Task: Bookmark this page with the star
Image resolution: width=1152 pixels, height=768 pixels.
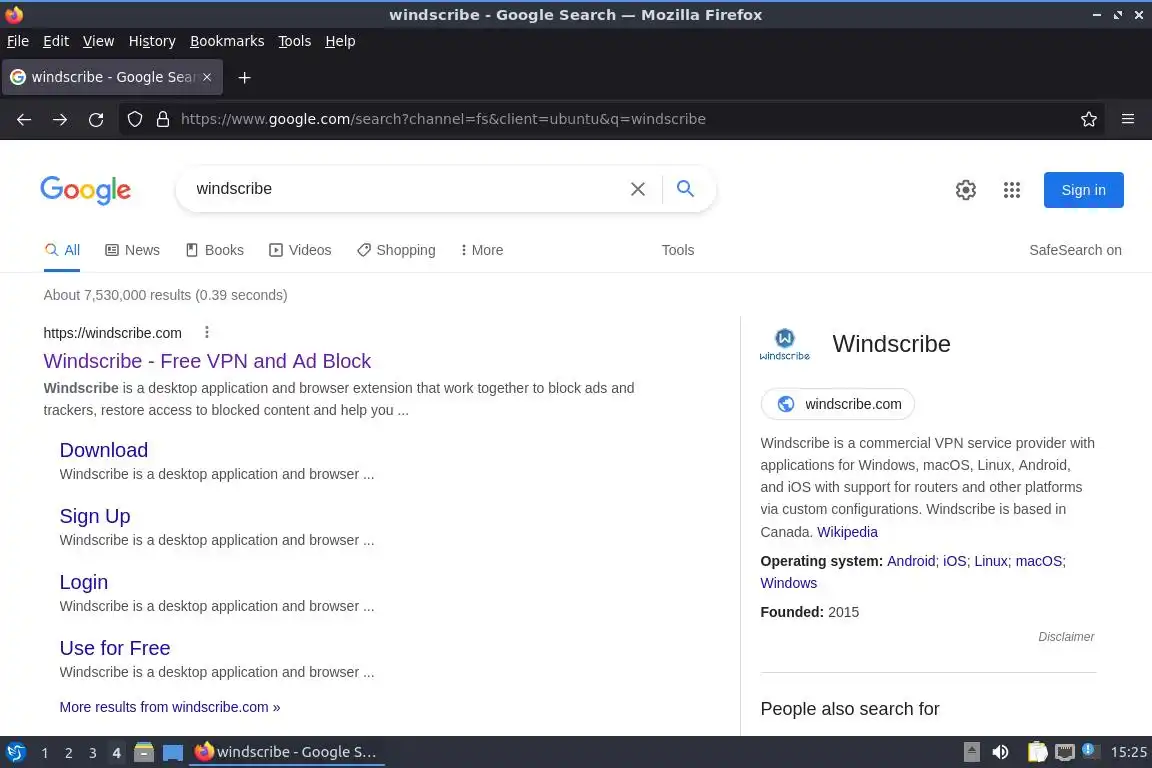Action: 1089,119
